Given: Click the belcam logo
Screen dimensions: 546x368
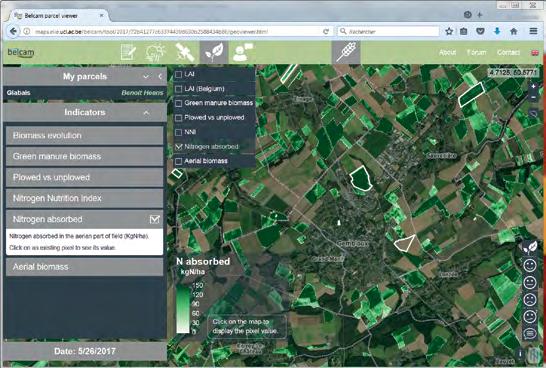Looking at the screenshot, I should (21, 53).
